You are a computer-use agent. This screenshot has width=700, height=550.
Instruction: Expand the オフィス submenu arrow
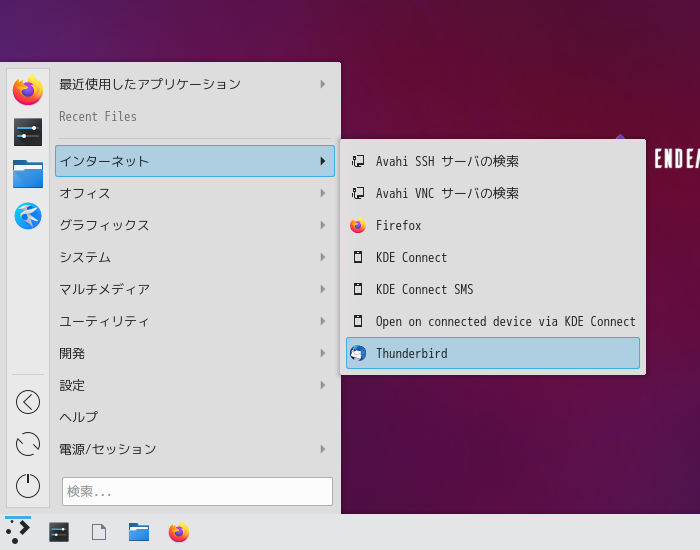coord(322,193)
